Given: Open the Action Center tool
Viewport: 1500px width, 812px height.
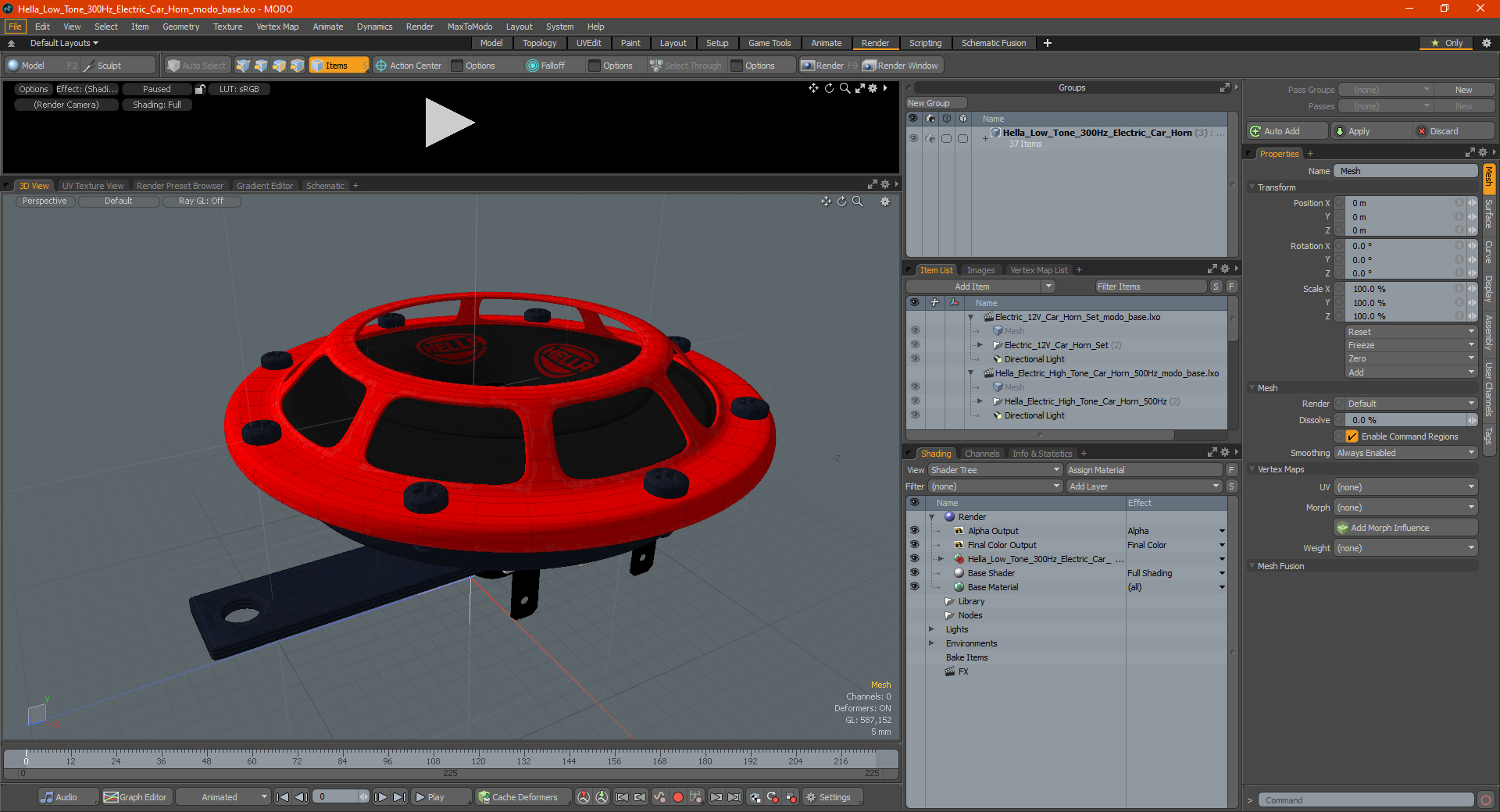Looking at the screenshot, I should [x=409, y=66].
